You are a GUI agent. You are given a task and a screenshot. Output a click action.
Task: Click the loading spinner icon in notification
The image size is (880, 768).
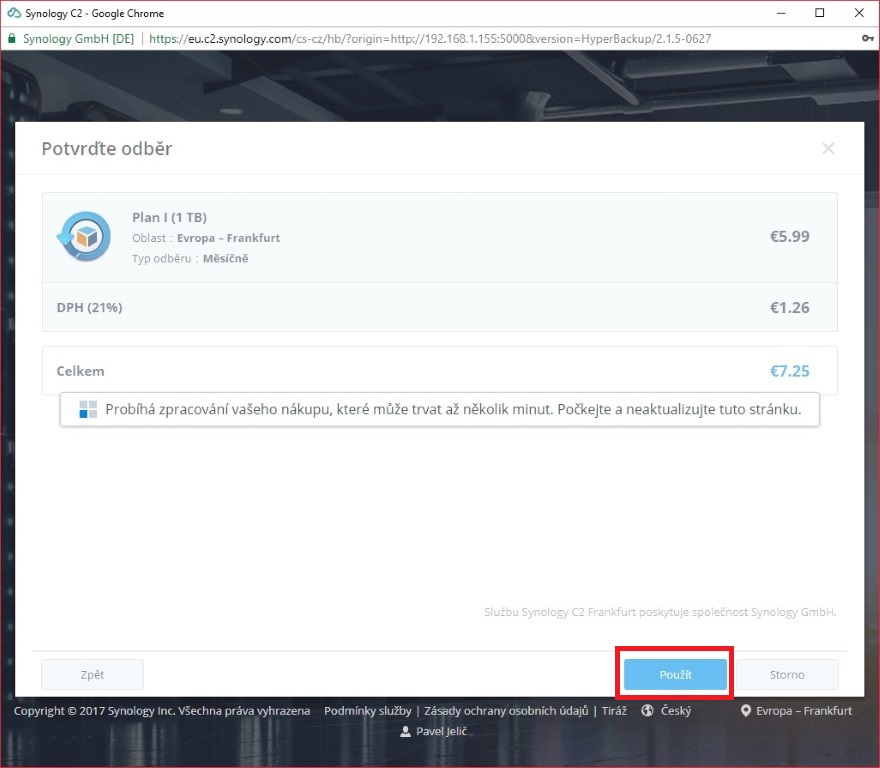(88, 409)
